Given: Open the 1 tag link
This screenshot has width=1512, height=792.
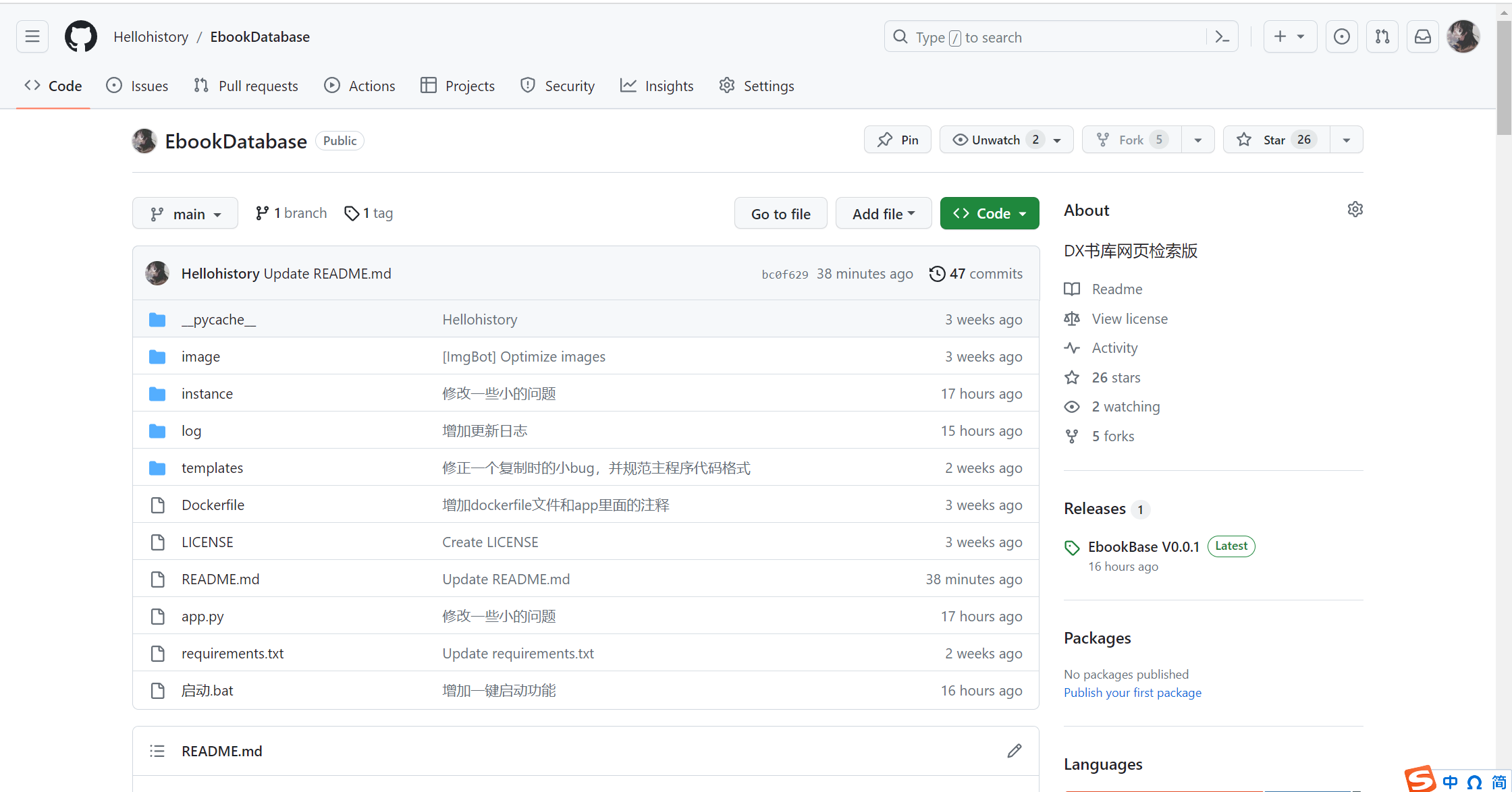Looking at the screenshot, I should tap(369, 213).
